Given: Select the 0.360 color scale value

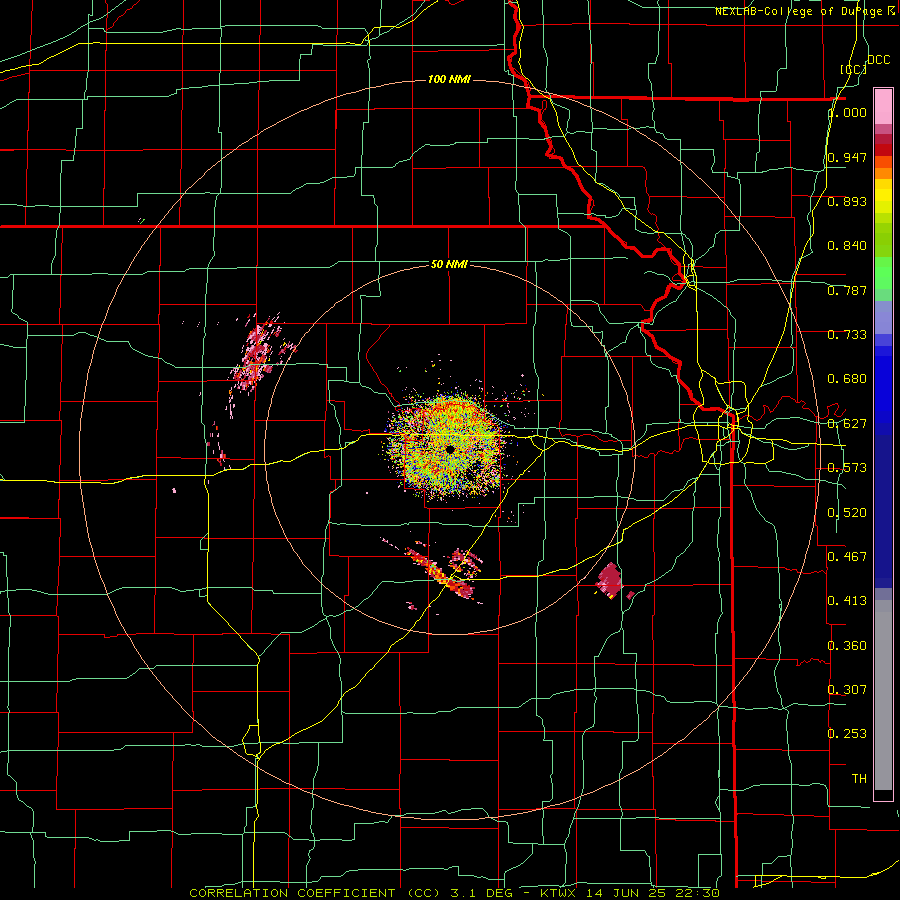Looking at the screenshot, I should [847, 646].
